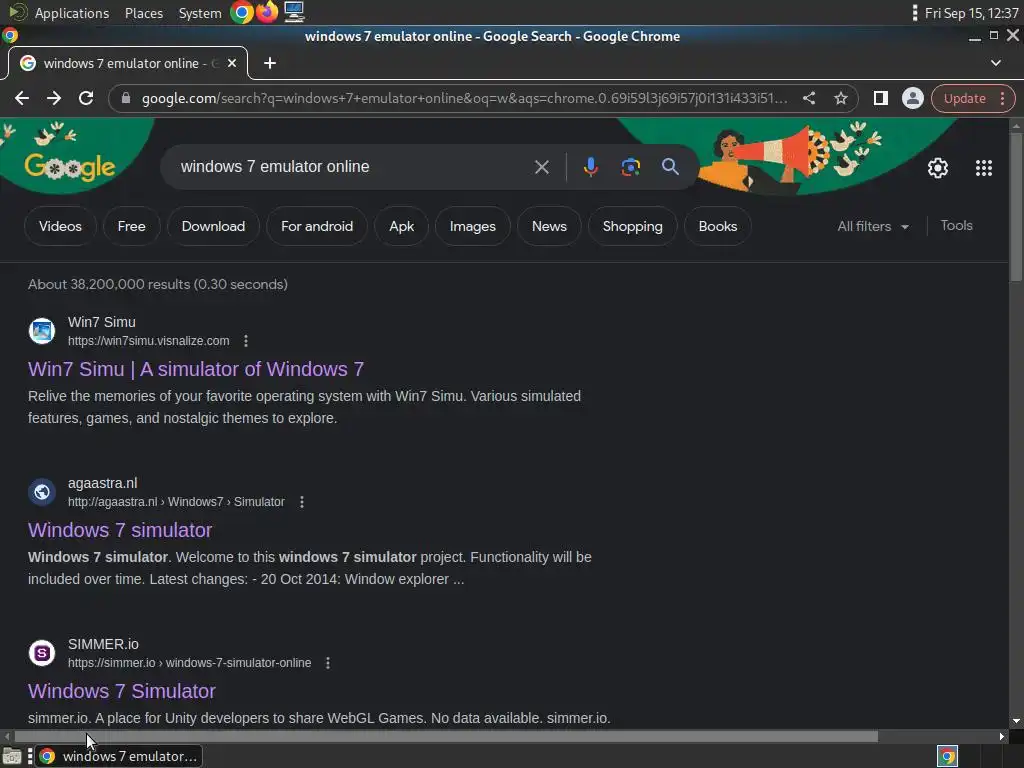Click the Fri Sep 15 clock

pyautogui.click(x=970, y=13)
